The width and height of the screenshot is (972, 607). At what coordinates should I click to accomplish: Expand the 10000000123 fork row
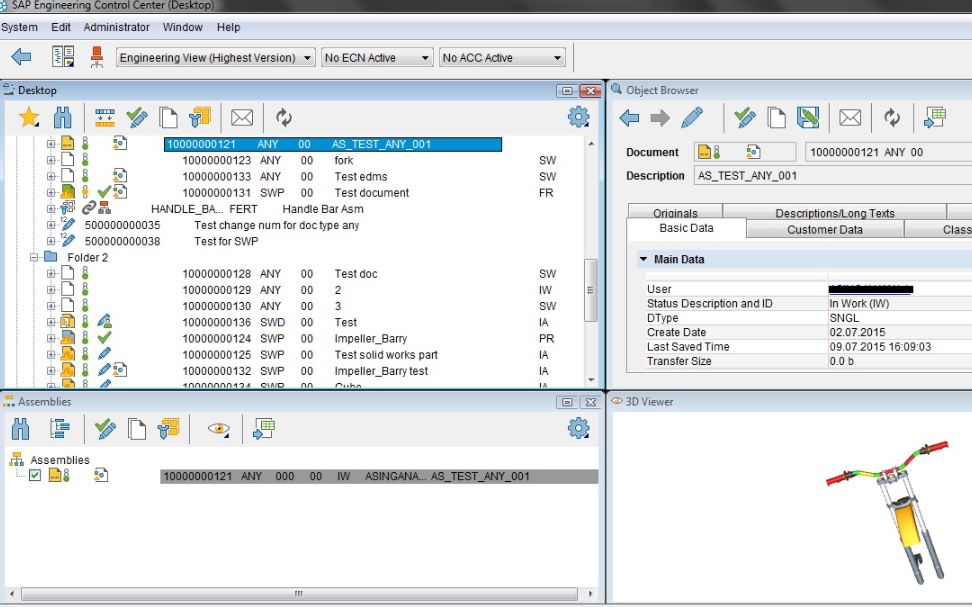(51, 160)
